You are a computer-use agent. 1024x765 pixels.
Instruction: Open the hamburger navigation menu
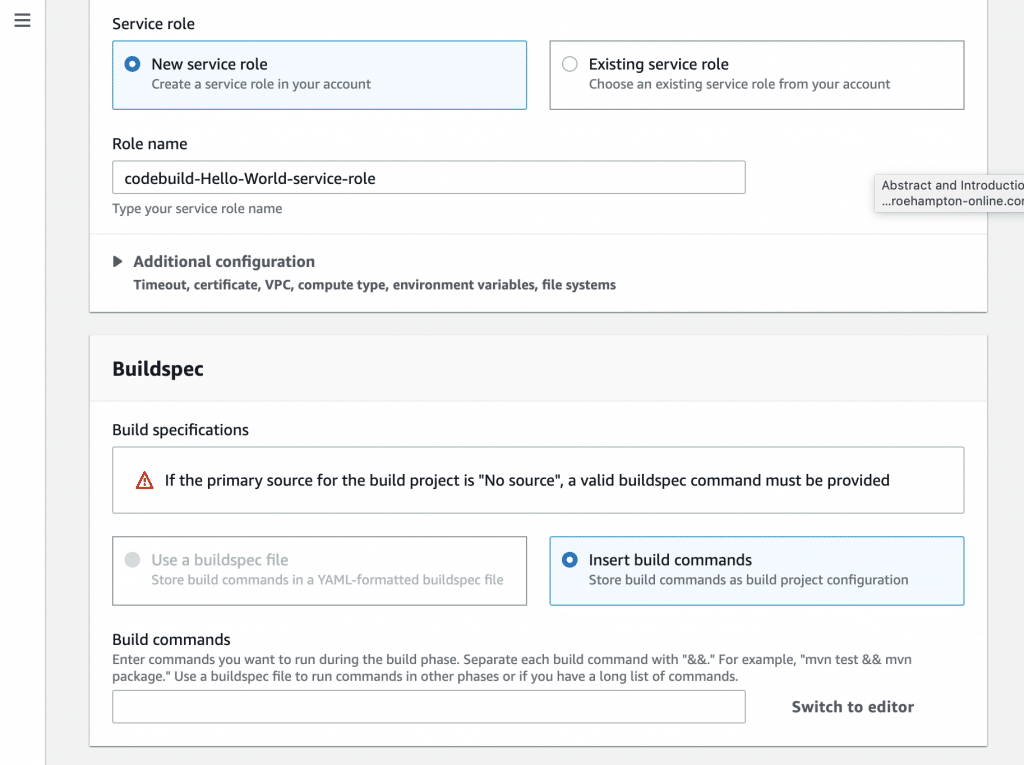(x=22, y=20)
